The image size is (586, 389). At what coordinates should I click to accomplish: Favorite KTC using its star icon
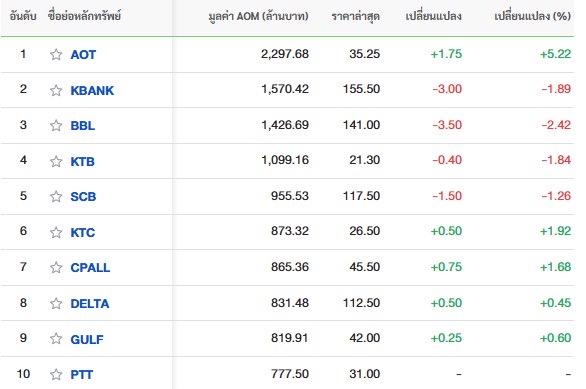click(56, 232)
